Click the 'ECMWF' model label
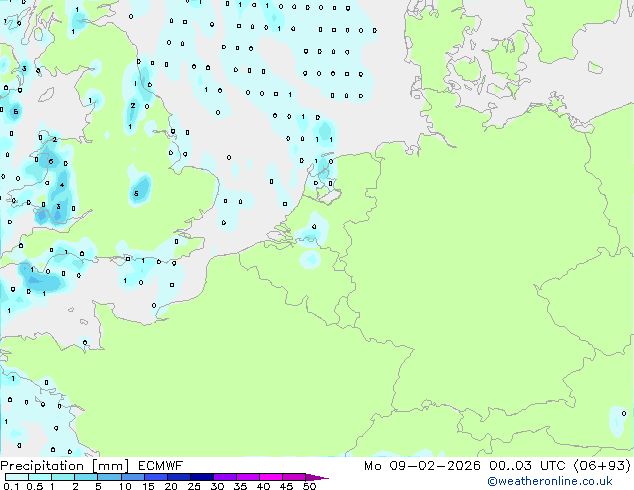634x490 pixels. (x=161, y=466)
